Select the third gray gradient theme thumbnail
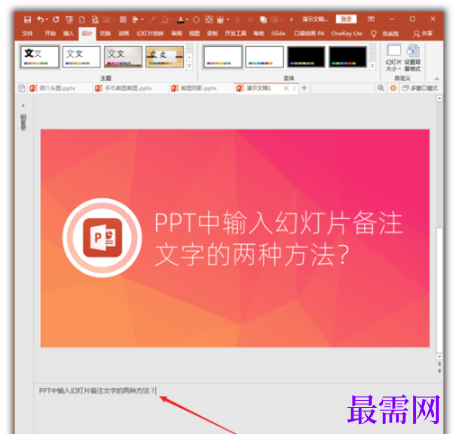Screen dimensions: 459x441 (123, 57)
